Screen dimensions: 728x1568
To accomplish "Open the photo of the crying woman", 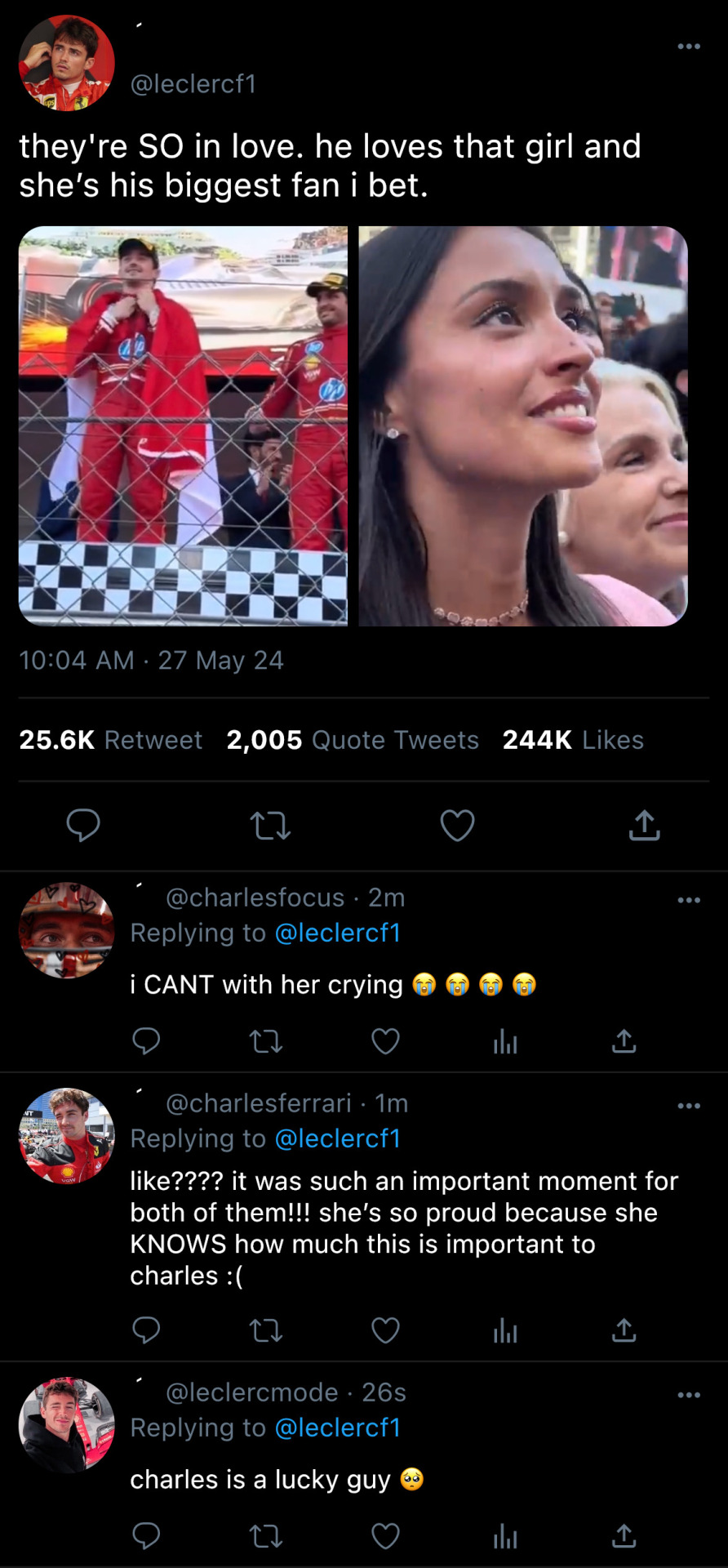I will [523, 425].
